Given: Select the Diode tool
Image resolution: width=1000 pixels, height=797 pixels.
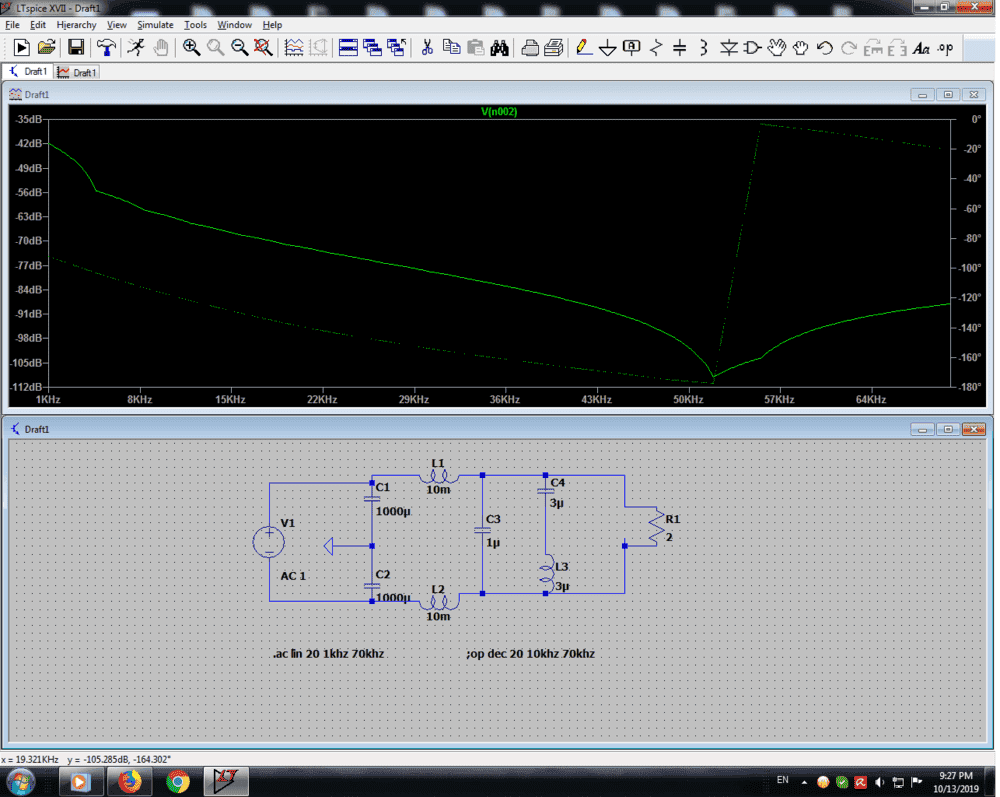Looking at the screenshot, I should point(729,47).
